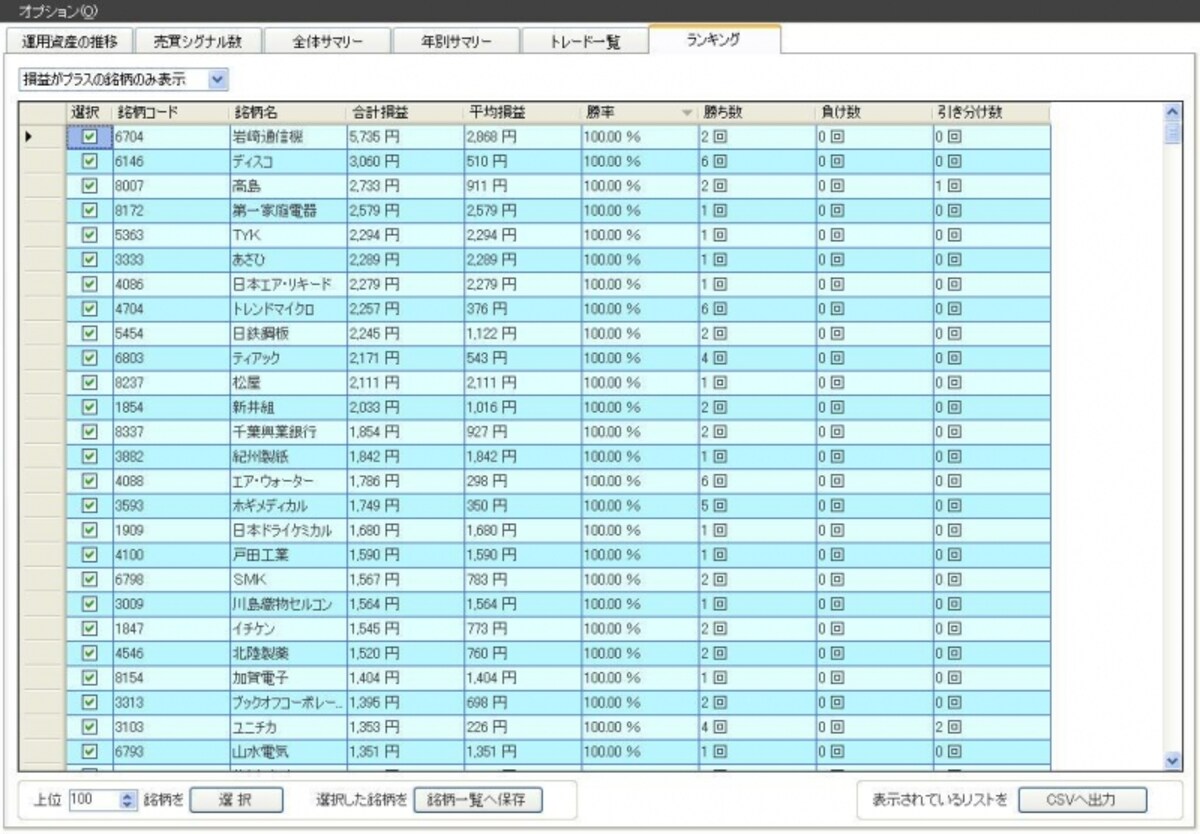The width and height of the screenshot is (1200, 834).
Task: Sort by the 平均損益 column header
Action: [x=521, y=112]
